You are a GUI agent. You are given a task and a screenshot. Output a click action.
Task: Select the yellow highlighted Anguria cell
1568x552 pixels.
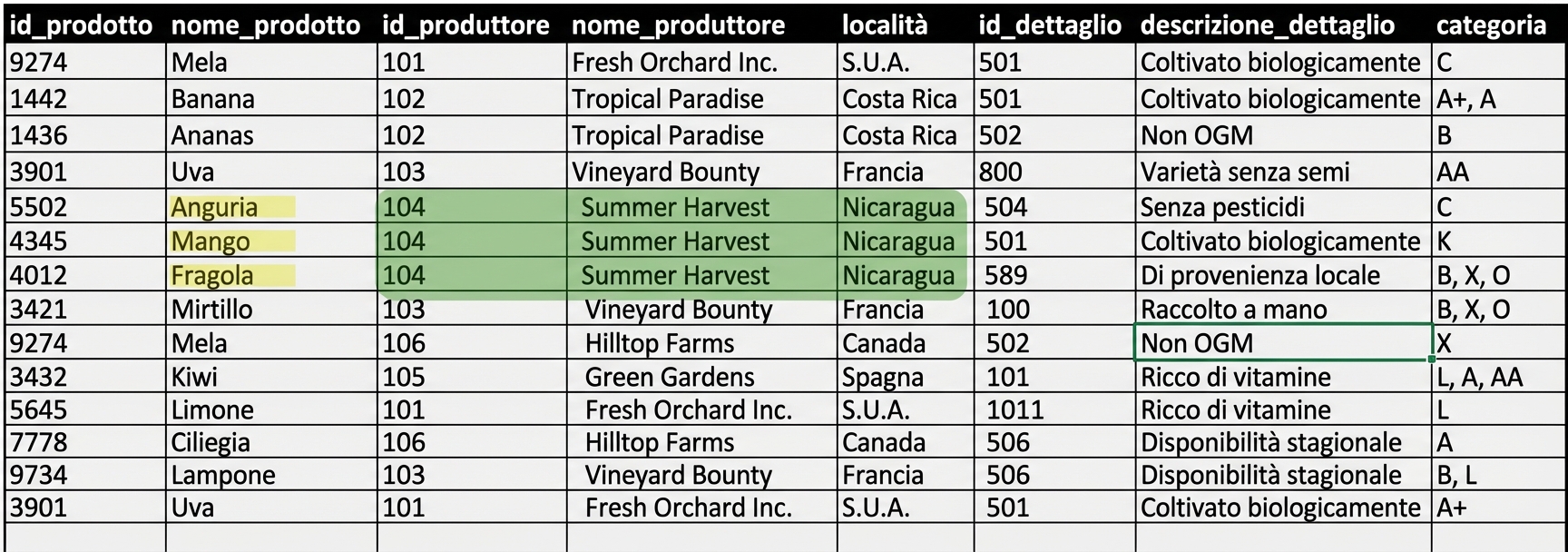tap(215, 207)
